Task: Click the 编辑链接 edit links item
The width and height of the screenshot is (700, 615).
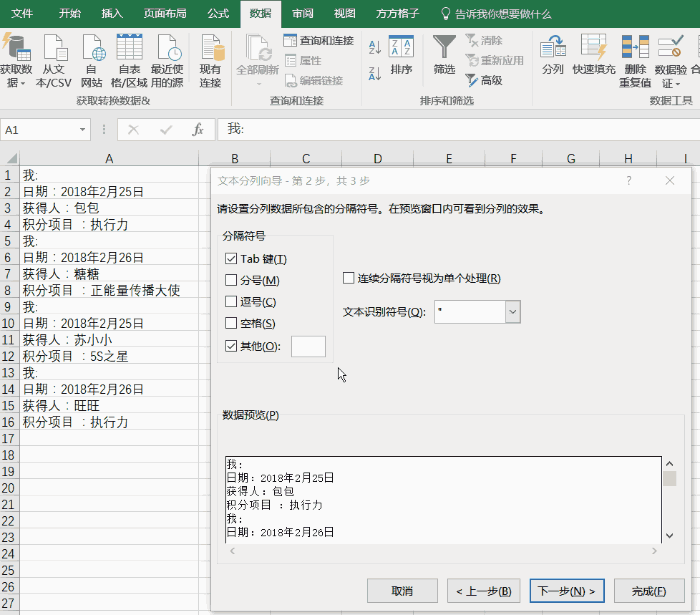Action: click(x=314, y=80)
